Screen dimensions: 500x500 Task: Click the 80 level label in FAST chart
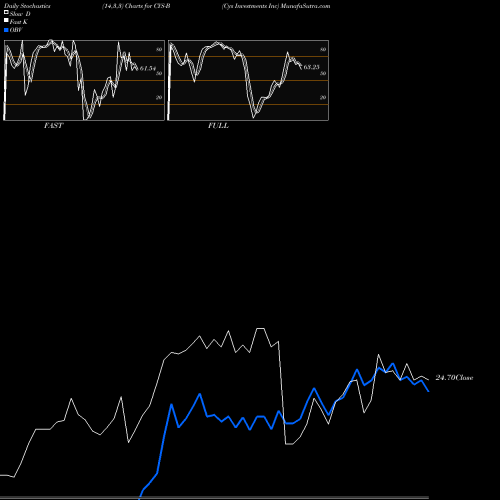coord(159,49)
